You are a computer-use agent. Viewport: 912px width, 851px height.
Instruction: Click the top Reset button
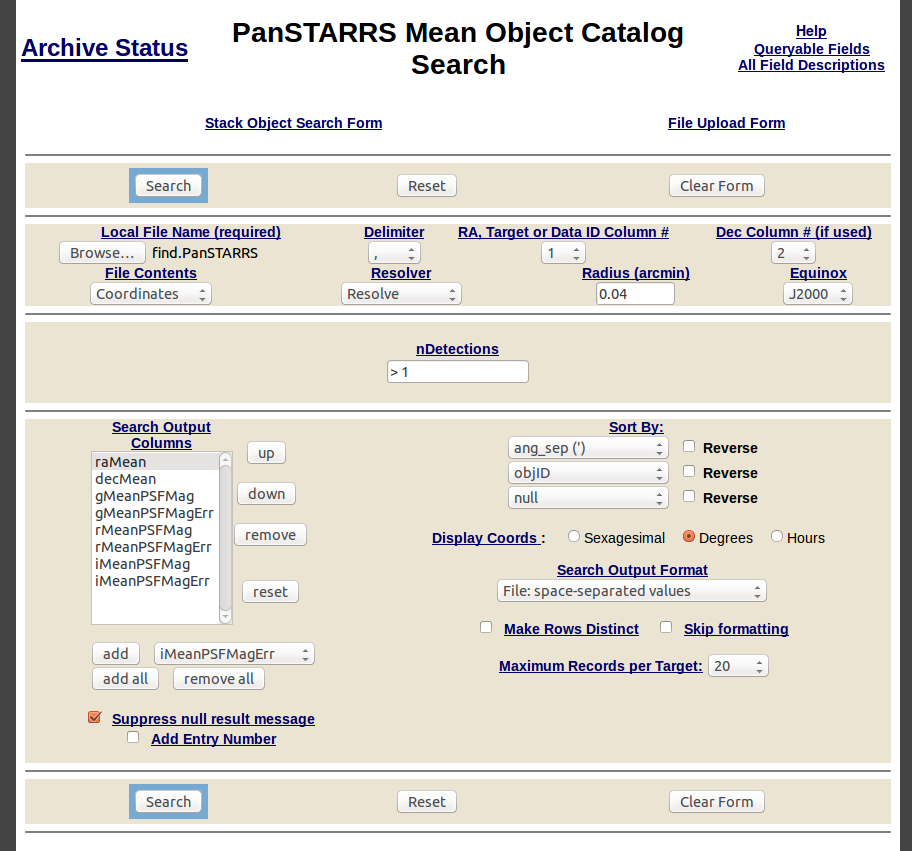click(x=426, y=186)
